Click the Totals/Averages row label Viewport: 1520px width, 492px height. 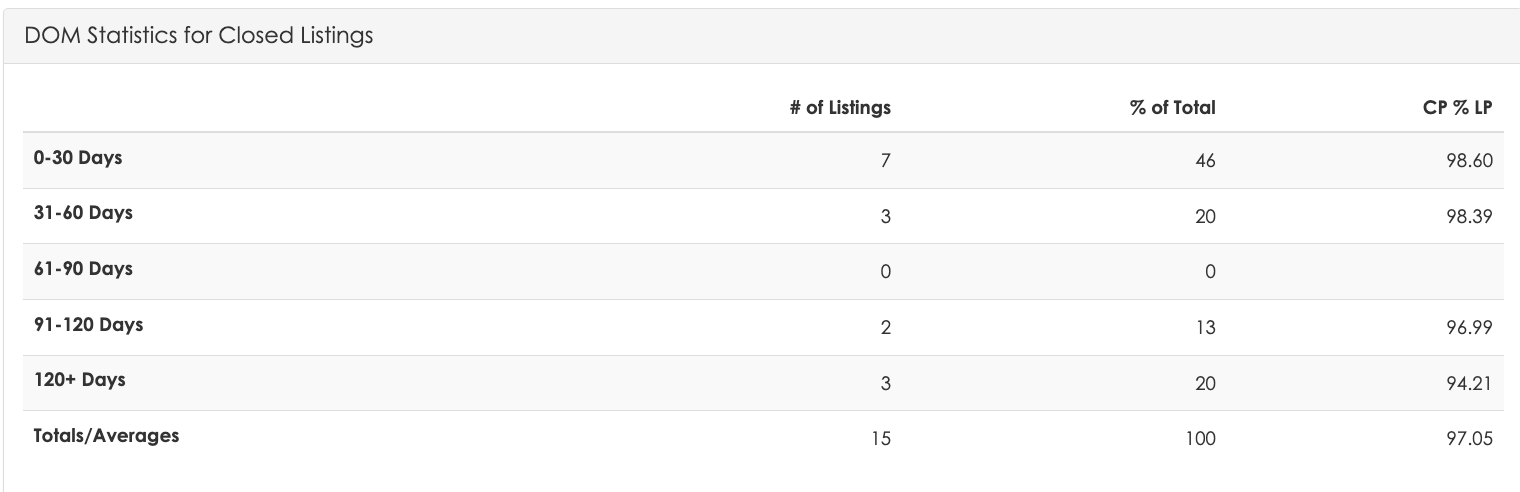pos(106,436)
